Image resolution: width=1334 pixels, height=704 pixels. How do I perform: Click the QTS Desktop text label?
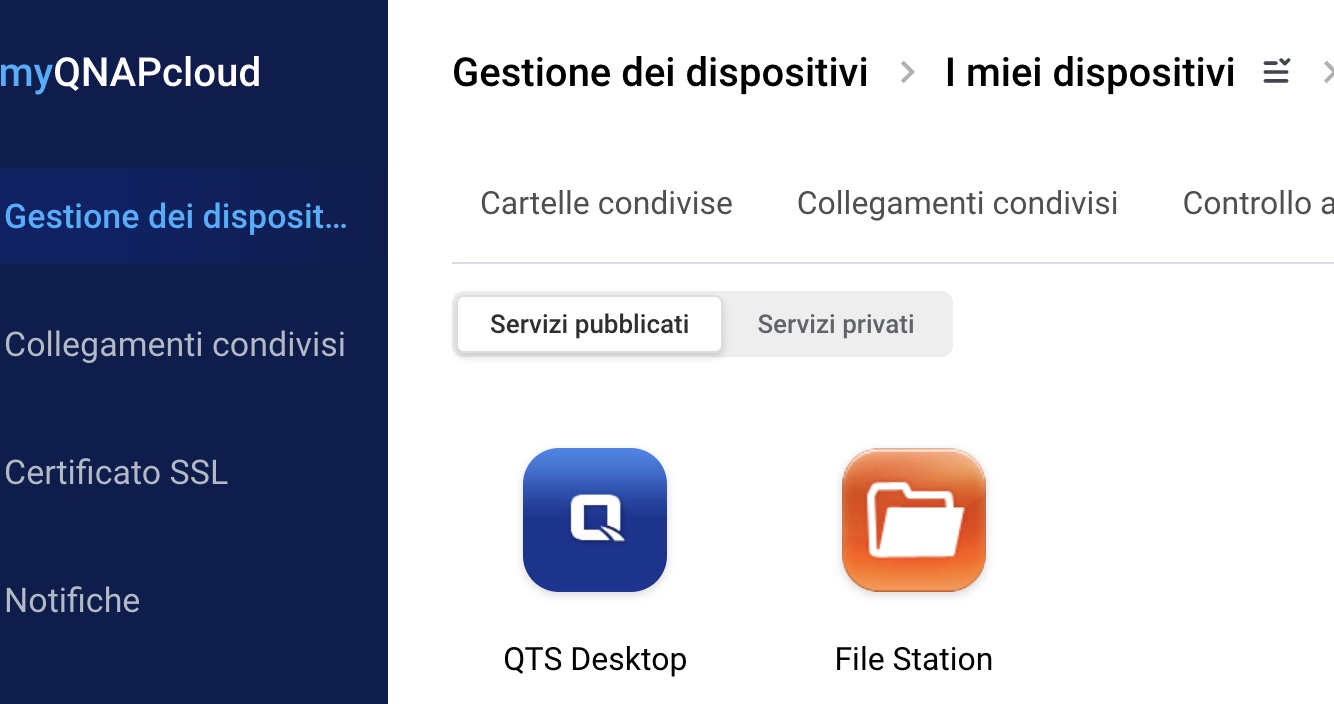(x=595, y=659)
